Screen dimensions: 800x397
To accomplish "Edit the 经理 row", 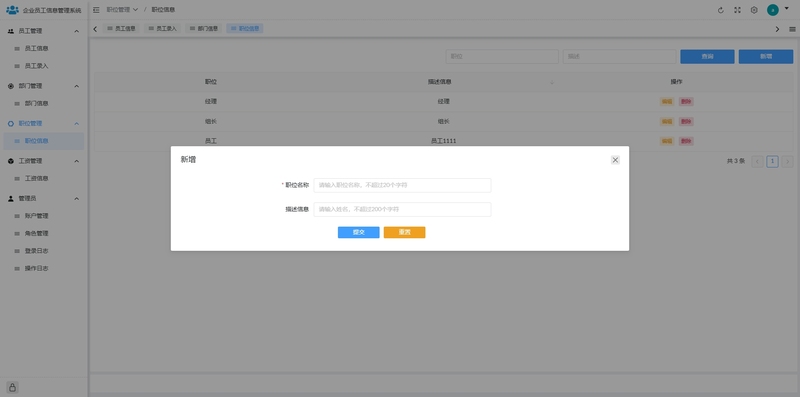I will pos(667,102).
